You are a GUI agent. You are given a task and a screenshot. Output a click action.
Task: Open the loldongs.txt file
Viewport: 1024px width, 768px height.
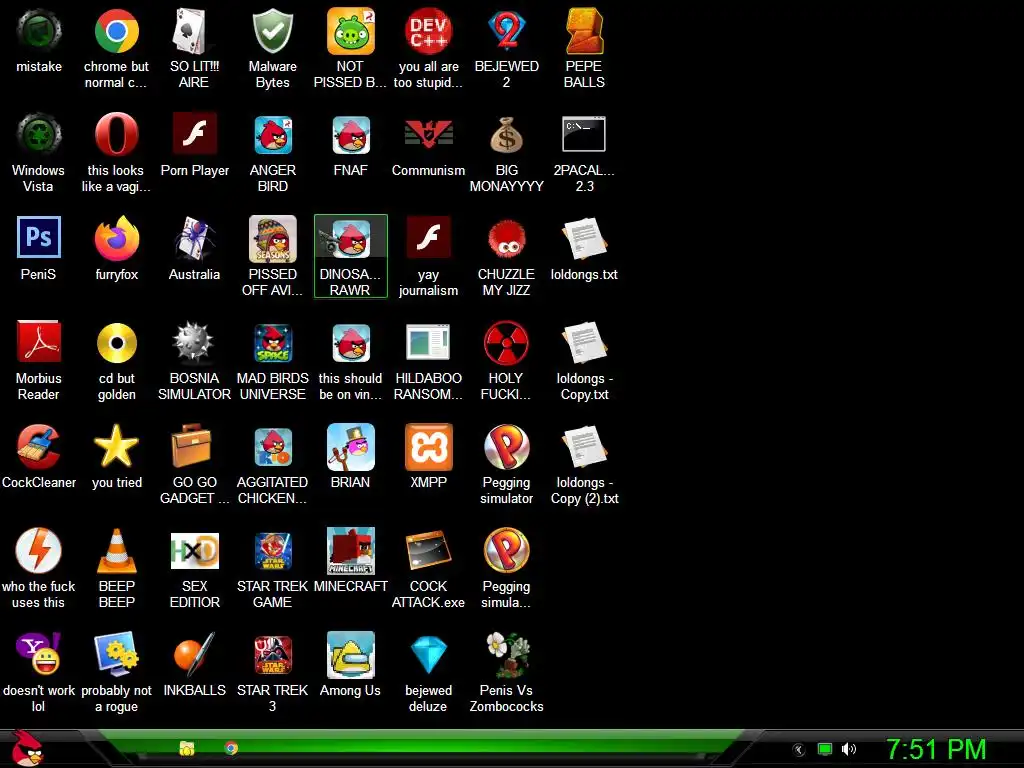pyautogui.click(x=584, y=239)
